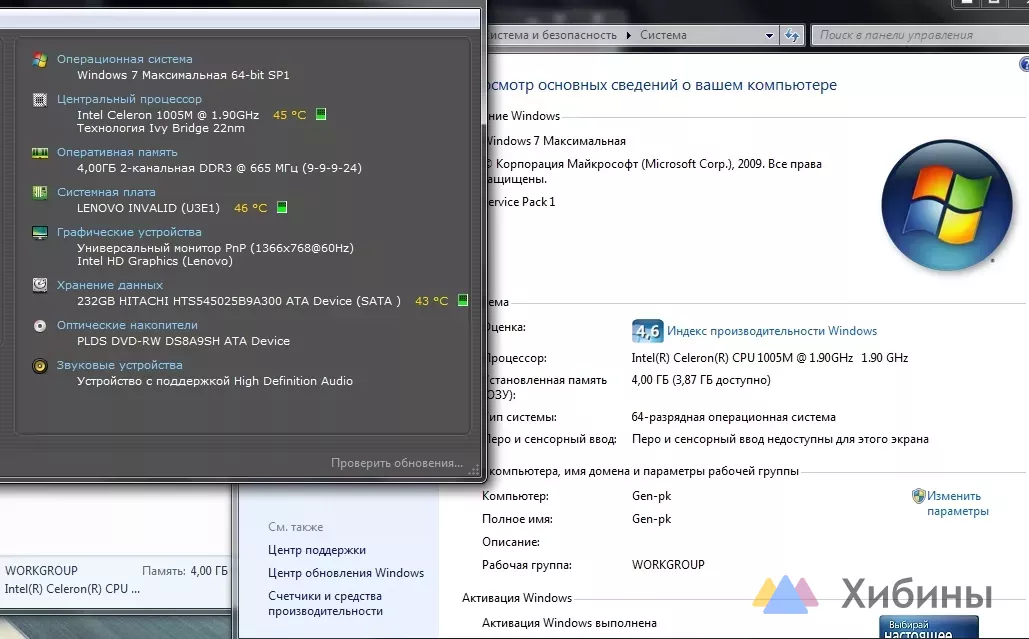This screenshot has width=1029, height=639.
Task: Click the motherboard icon beside Системная плата
Action: pyautogui.click(x=40, y=192)
